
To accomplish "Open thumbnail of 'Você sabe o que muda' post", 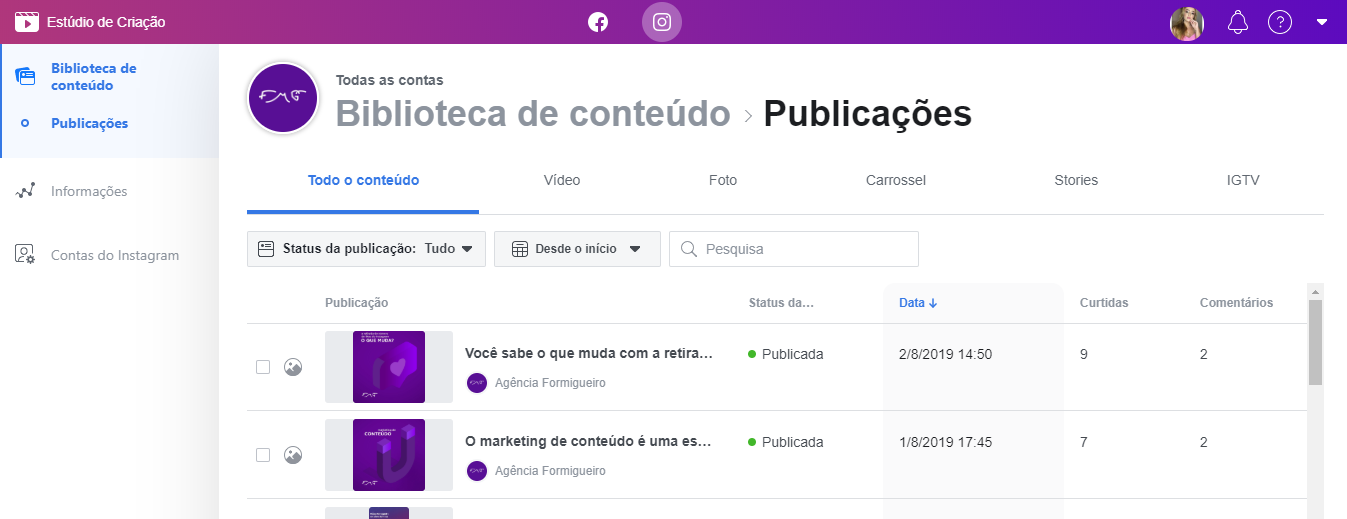I will [389, 367].
